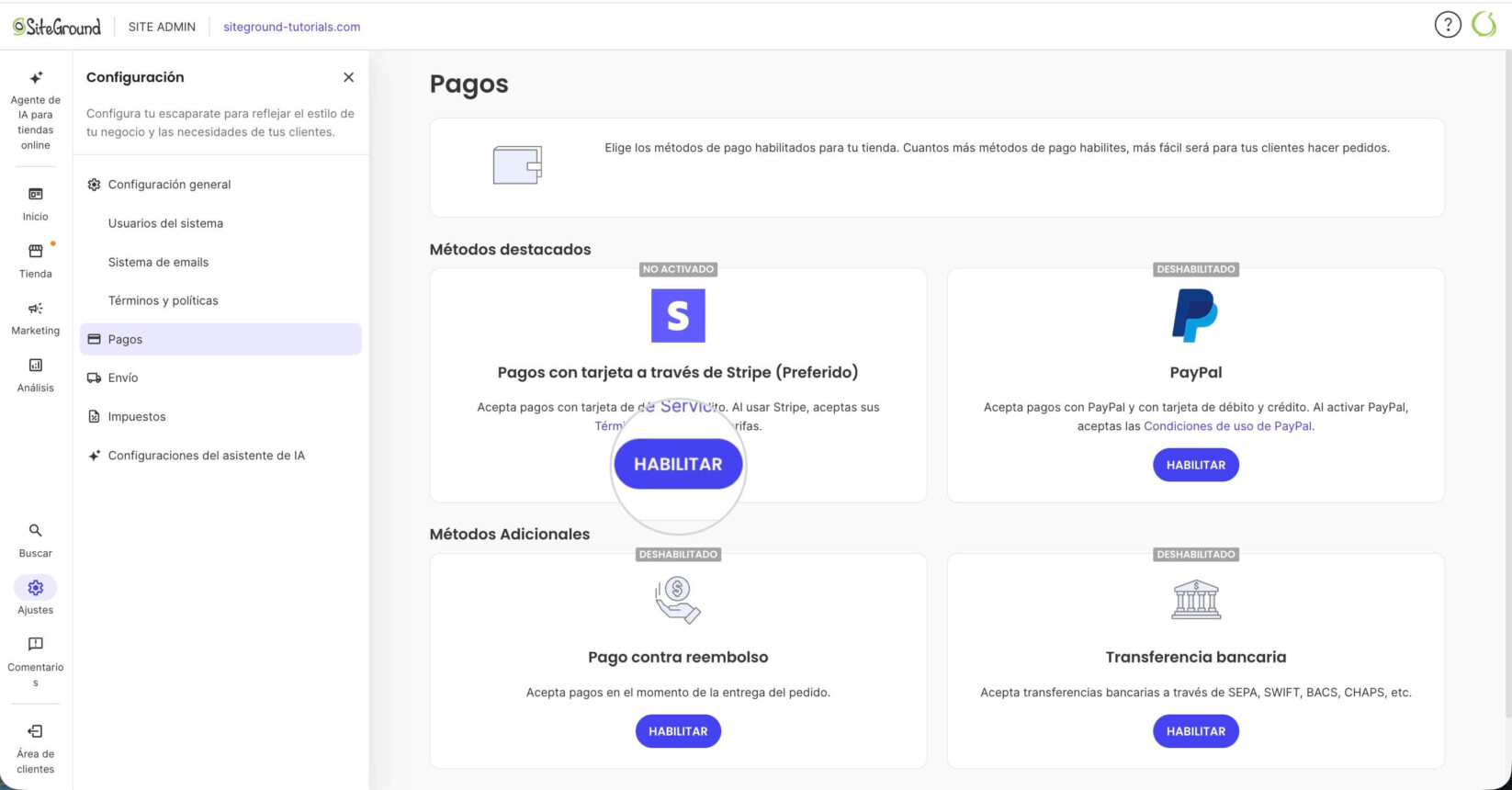Go to Inicio in the sidebar
1512x790 pixels.
pos(36,204)
